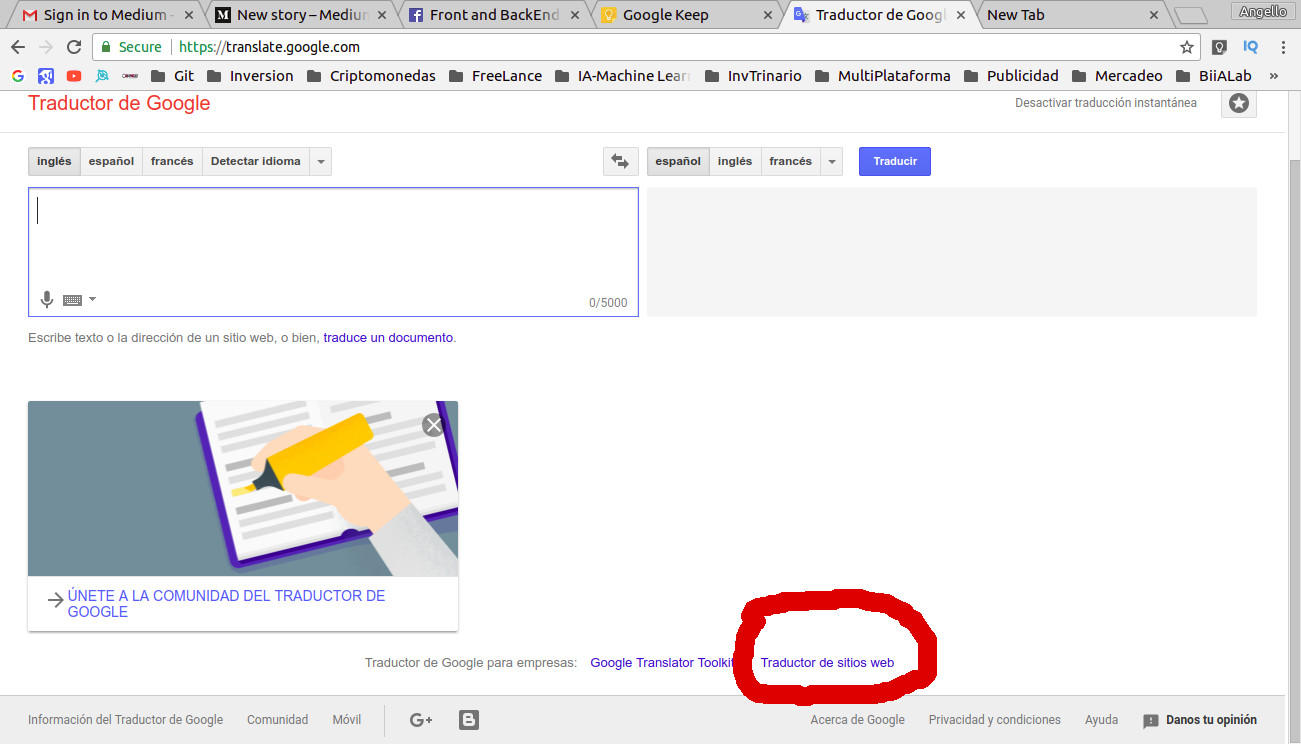Screen dimensions: 1301x744
Task: Open the MultiPlataforma bookmarks folder
Action: 882,76
